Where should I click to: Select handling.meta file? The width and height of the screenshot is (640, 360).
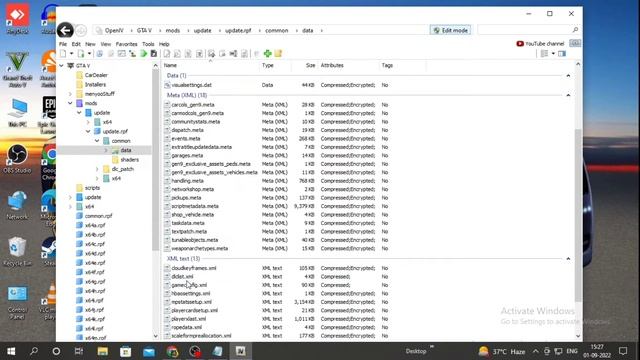[x=187, y=181]
